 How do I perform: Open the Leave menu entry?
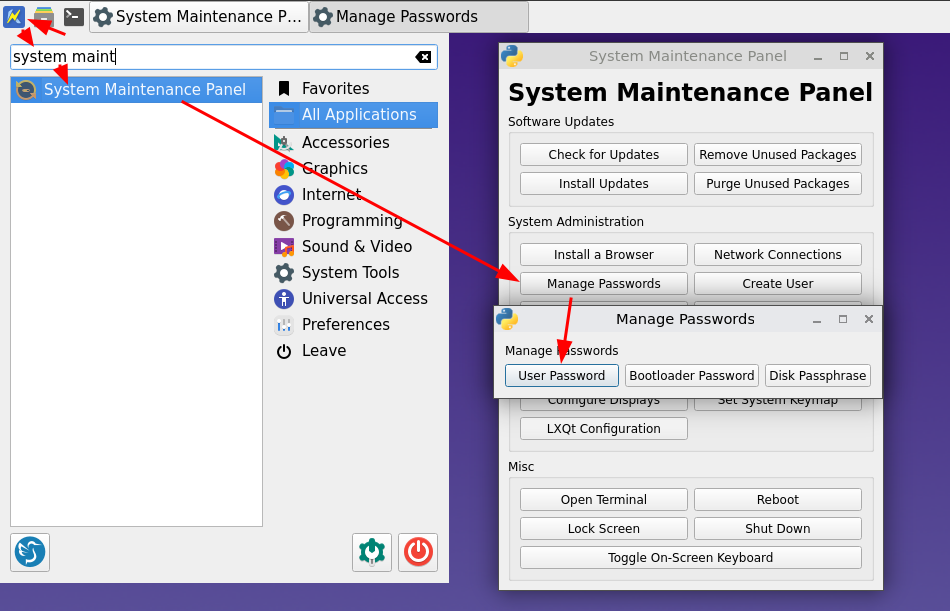point(323,351)
